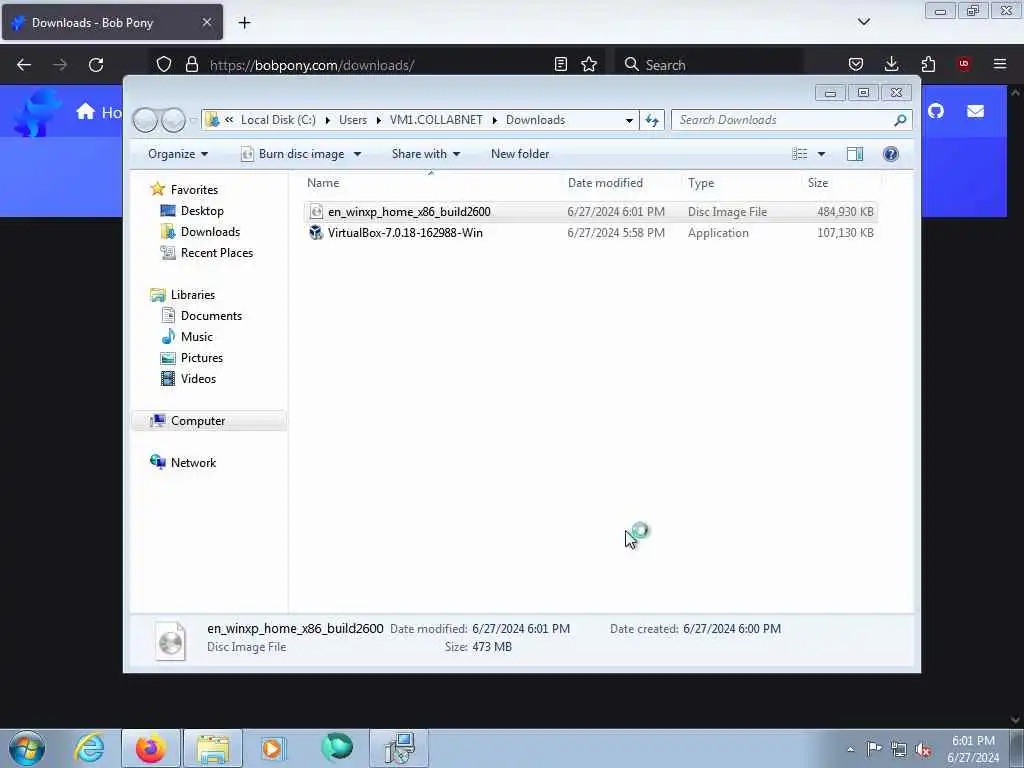Click Explorer refresh button beside address bar
Image resolution: width=1024 pixels, height=768 pixels.
(x=652, y=120)
